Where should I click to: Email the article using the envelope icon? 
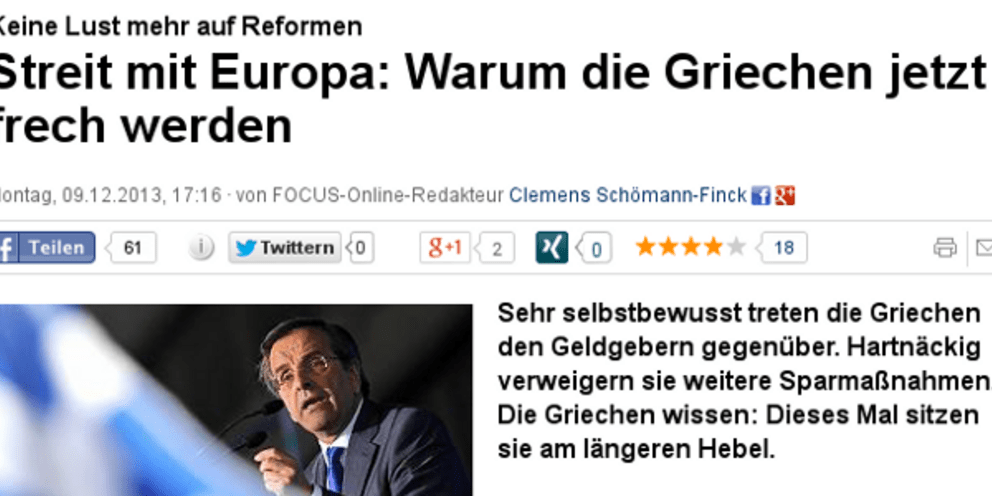tap(984, 247)
